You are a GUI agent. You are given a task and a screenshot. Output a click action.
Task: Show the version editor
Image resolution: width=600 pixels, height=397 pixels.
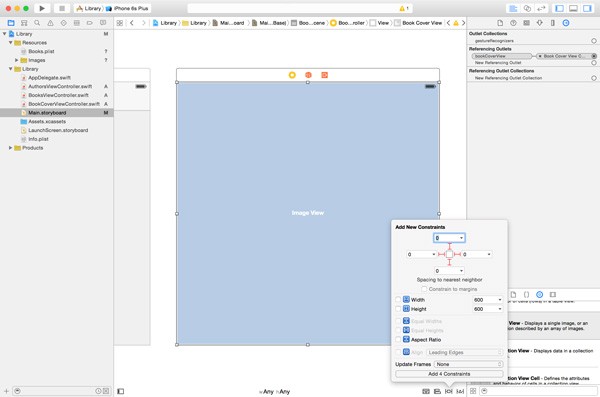[541, 8]
